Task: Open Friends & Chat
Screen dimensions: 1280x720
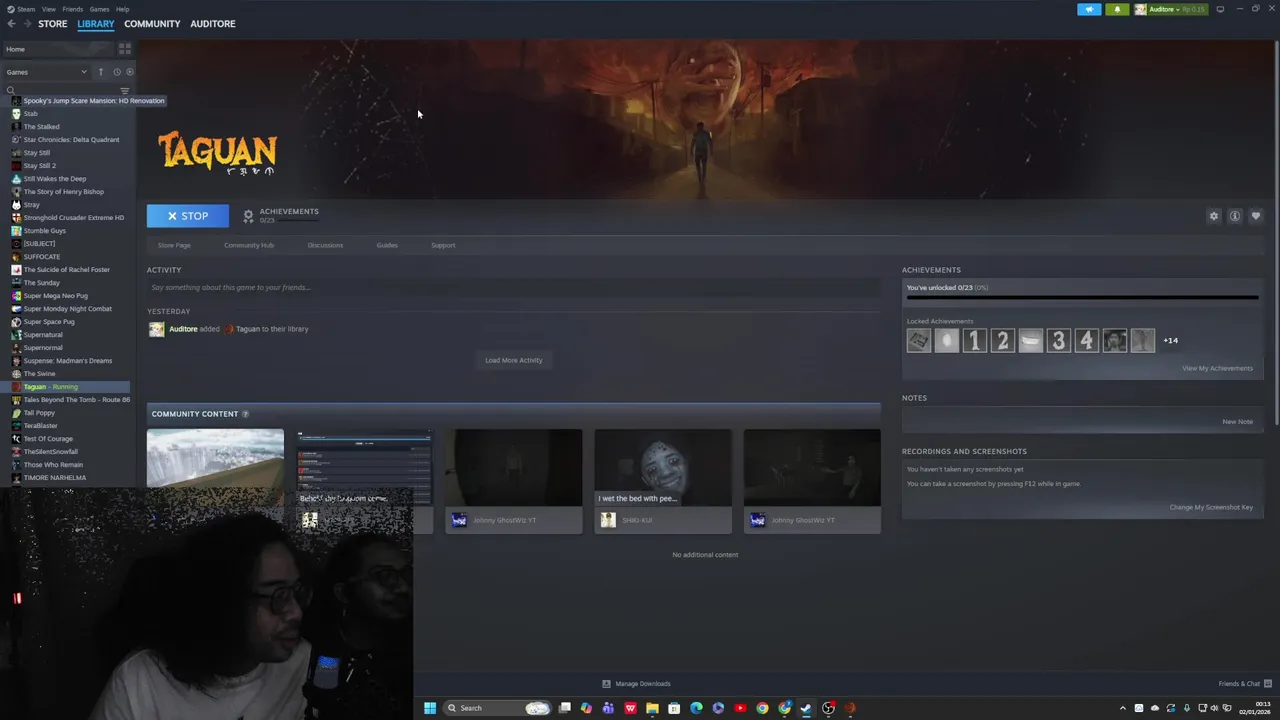Action: tap(1245, 684)
